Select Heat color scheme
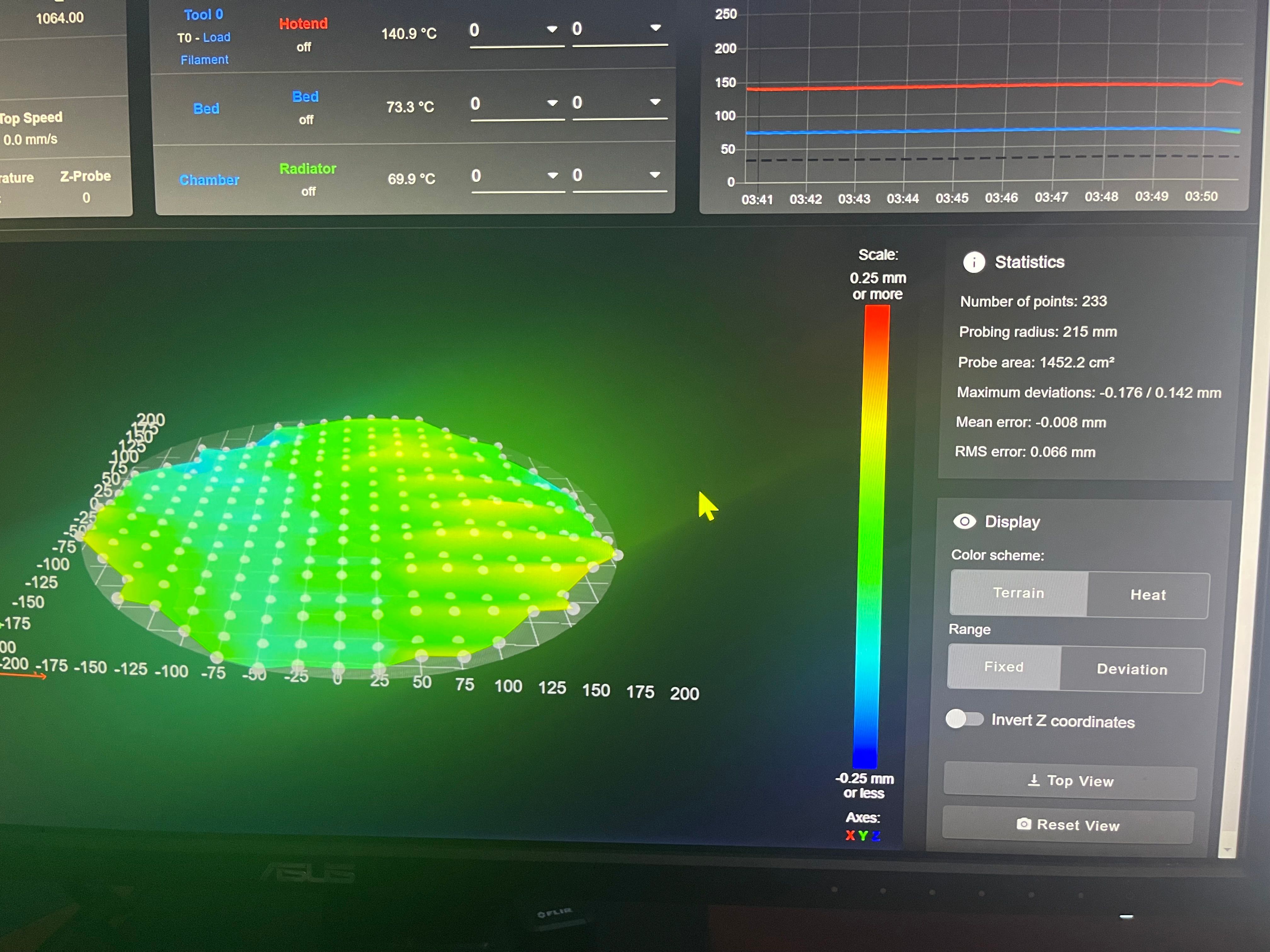Viewport: 1270px width, 952px height. [x=1148, y=595]
